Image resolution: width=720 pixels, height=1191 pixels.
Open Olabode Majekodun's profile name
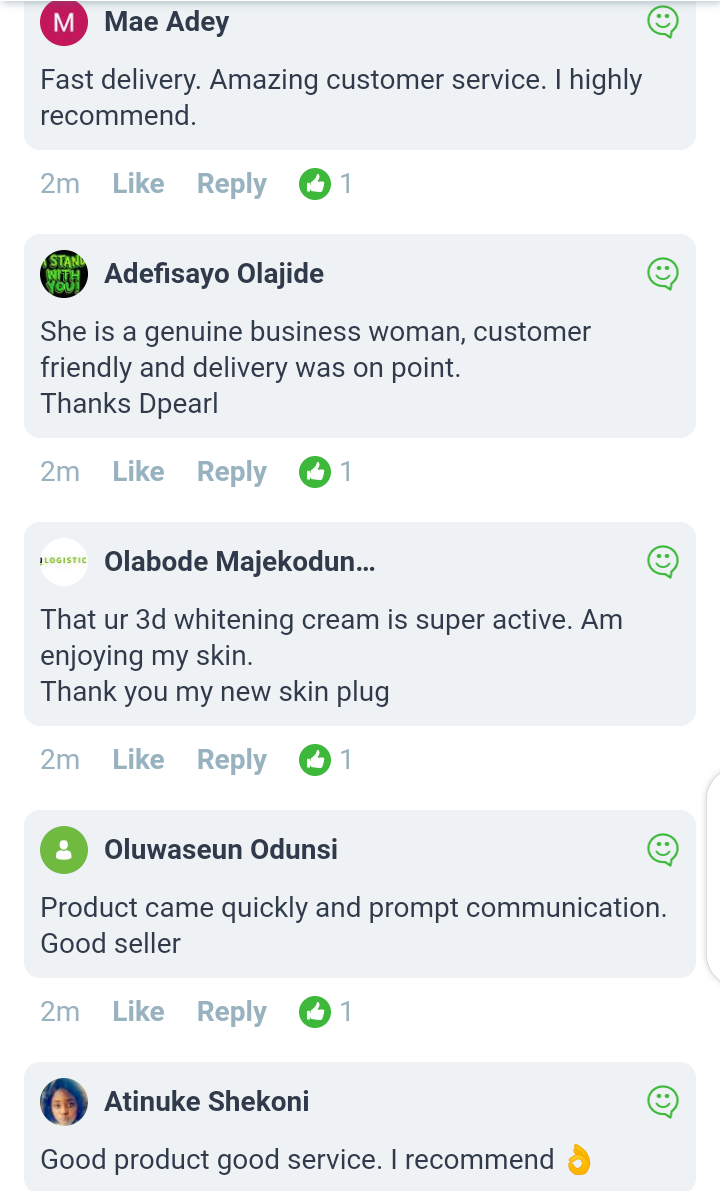pos(239,561)
